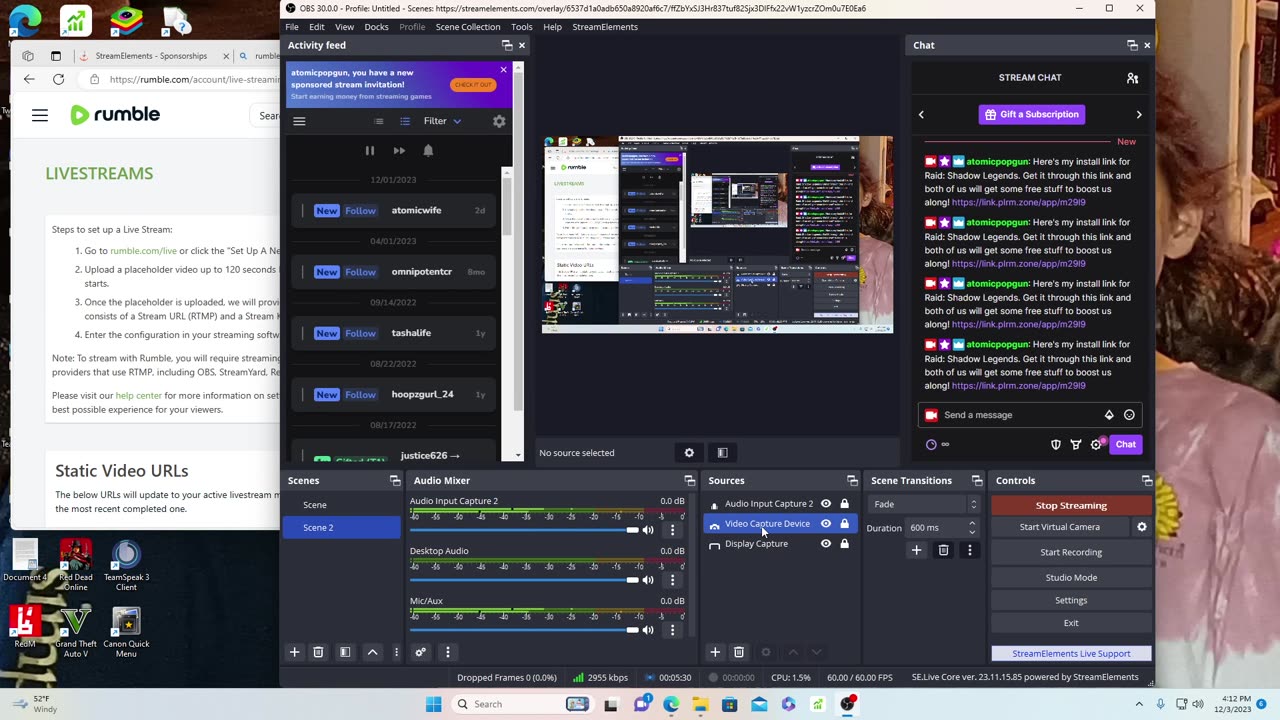Image resolution: width=1280 pixels, height=720 pixels.
Task: Open source properties gear under preview
Action: [689, 453]
